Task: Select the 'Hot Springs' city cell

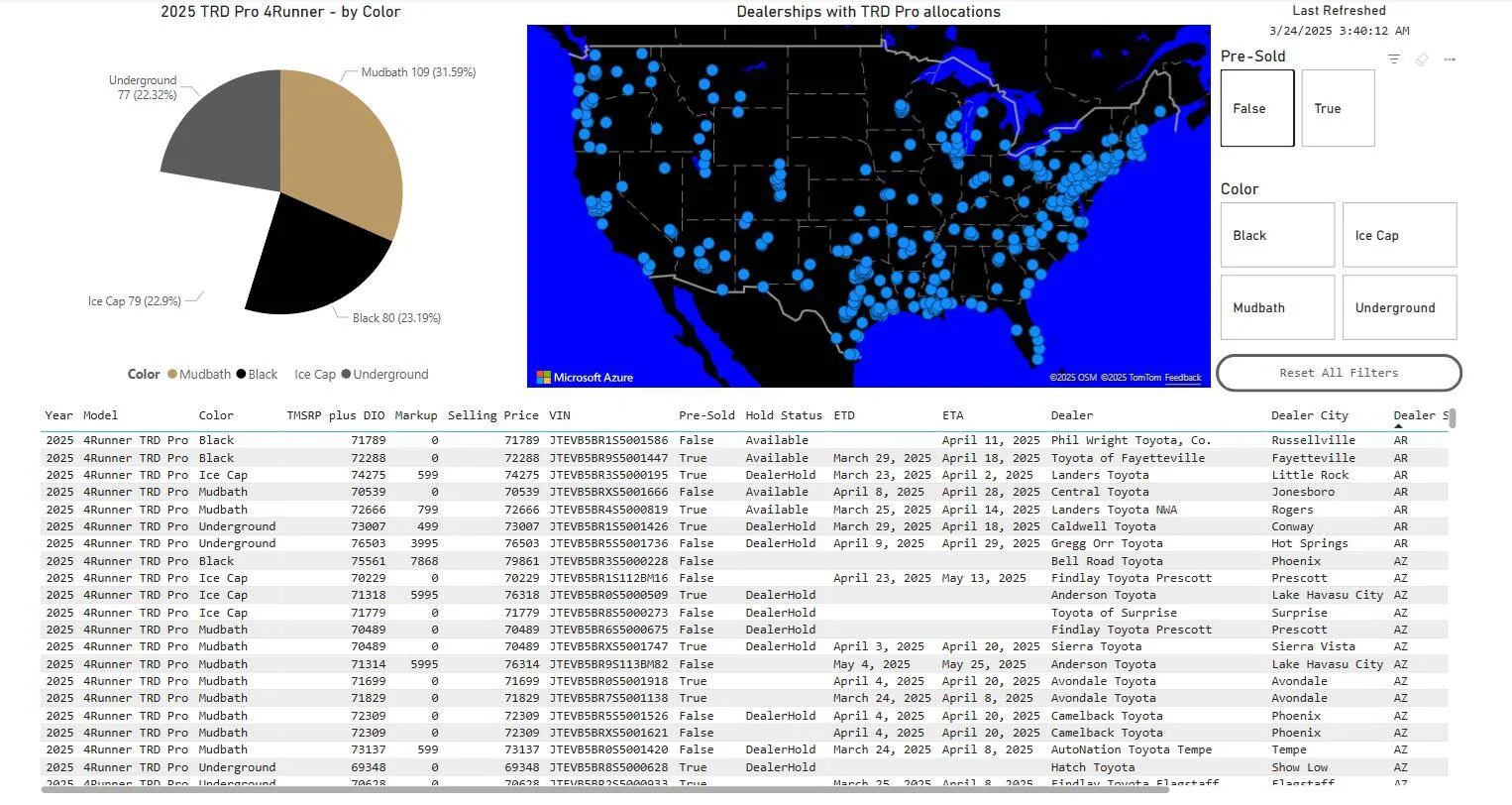Action: (x=1310, y=543)
